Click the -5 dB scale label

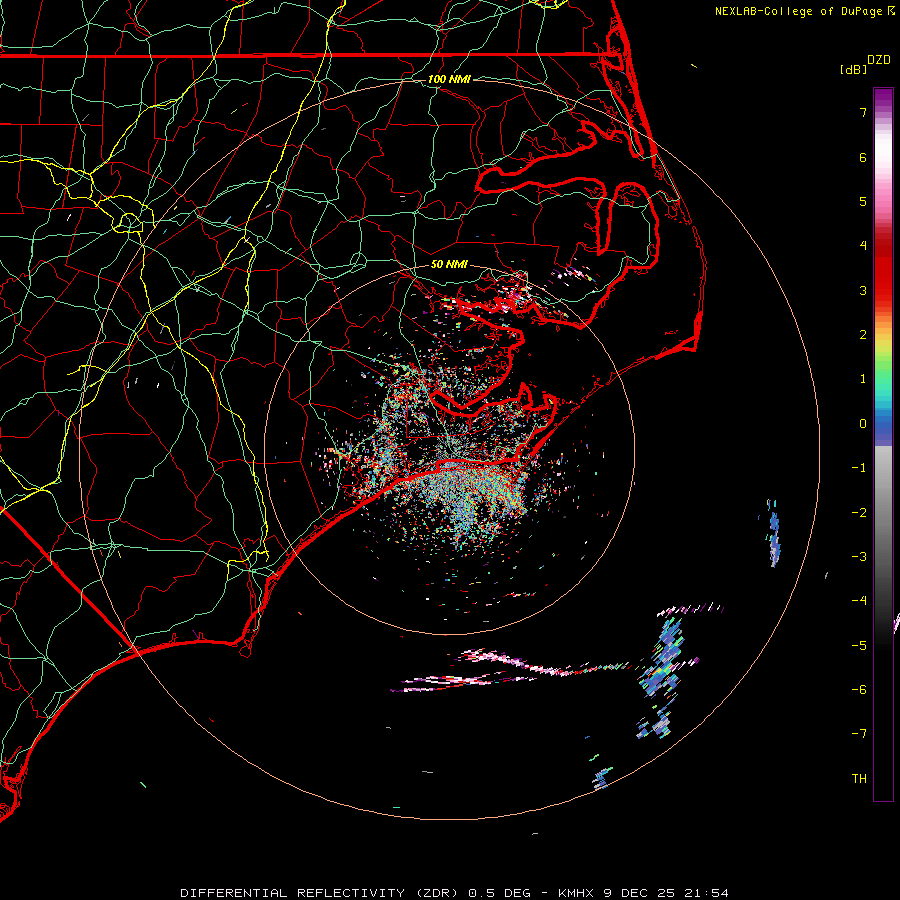coord(859,646)
